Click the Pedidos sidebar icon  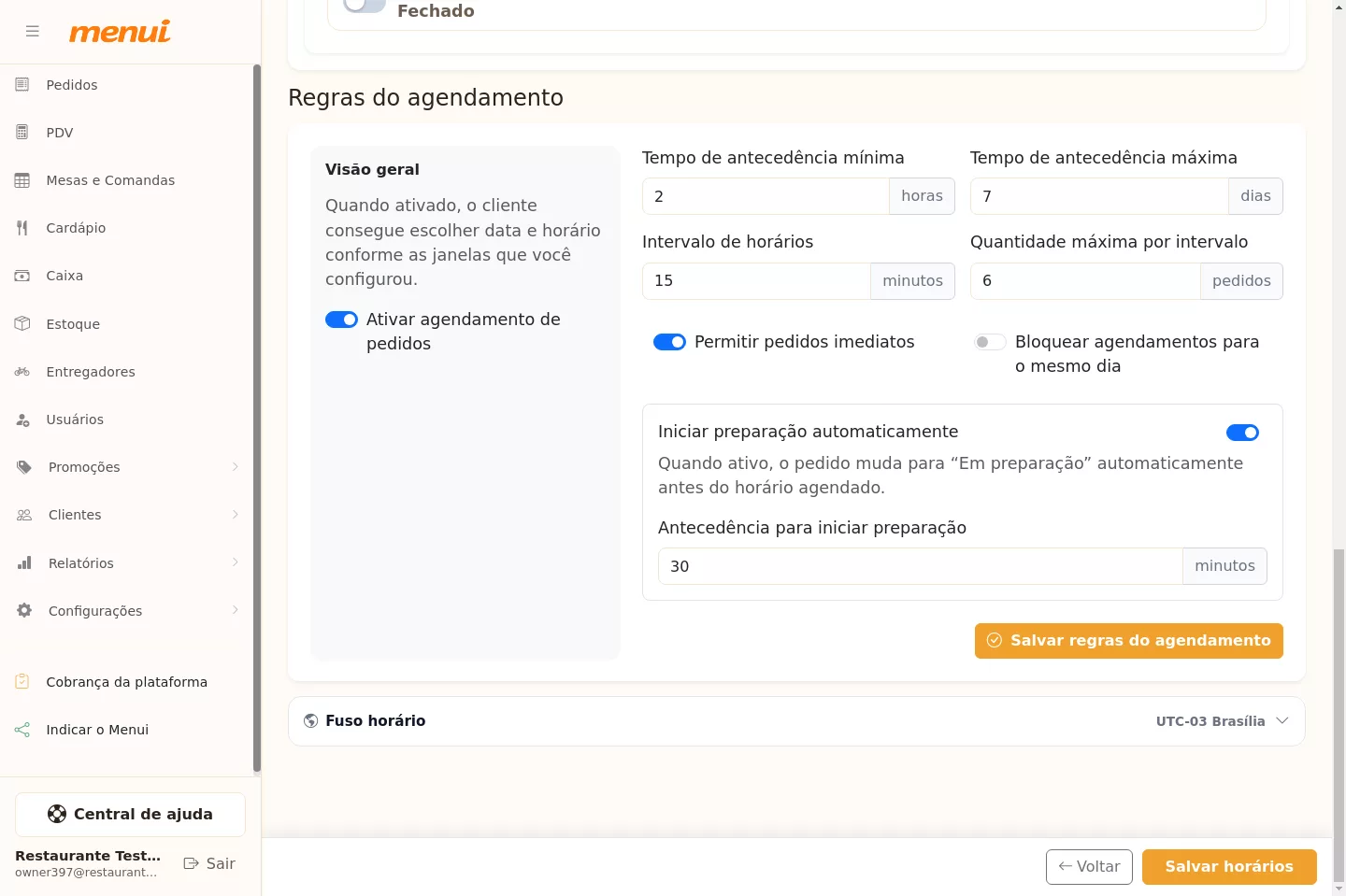[22, 84]
